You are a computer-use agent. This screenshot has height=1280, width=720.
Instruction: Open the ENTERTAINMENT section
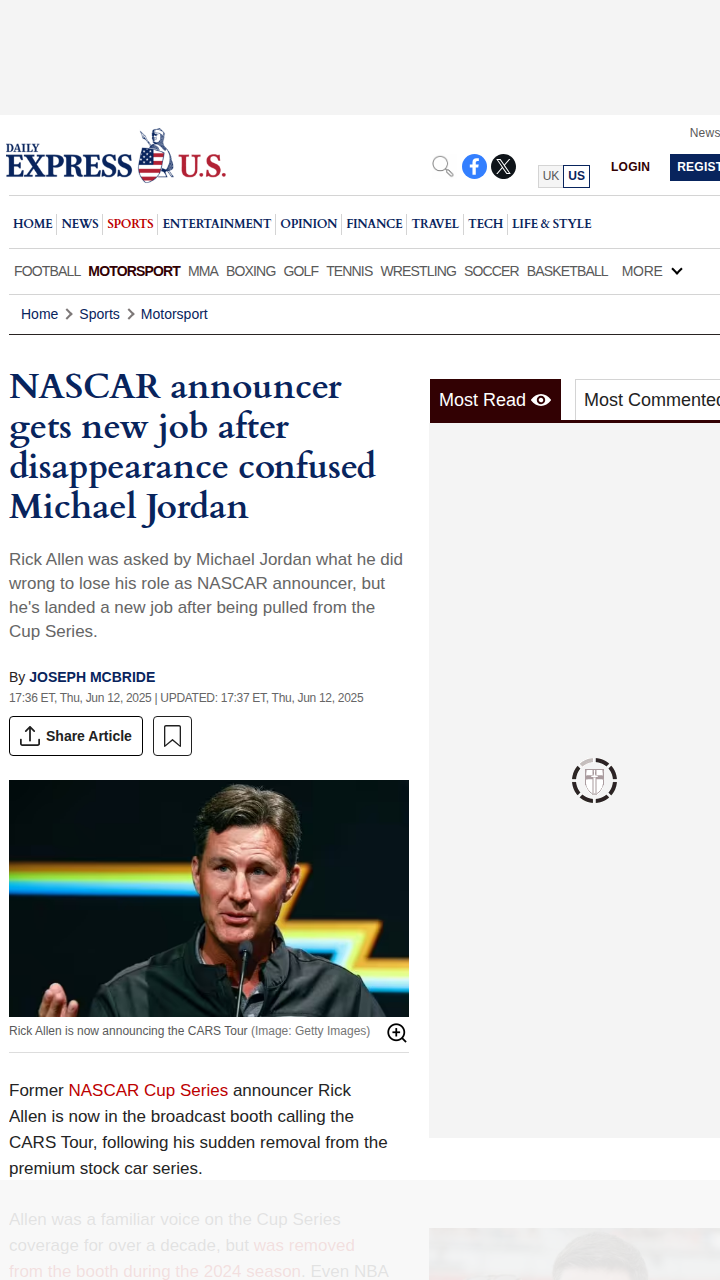pos(217,224)
